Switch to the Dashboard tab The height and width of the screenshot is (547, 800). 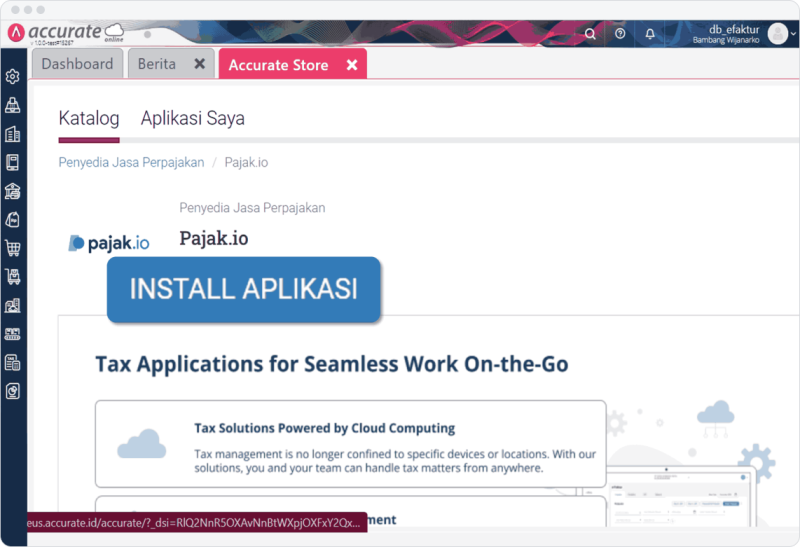pyautogui.click(x=78, y=64)
